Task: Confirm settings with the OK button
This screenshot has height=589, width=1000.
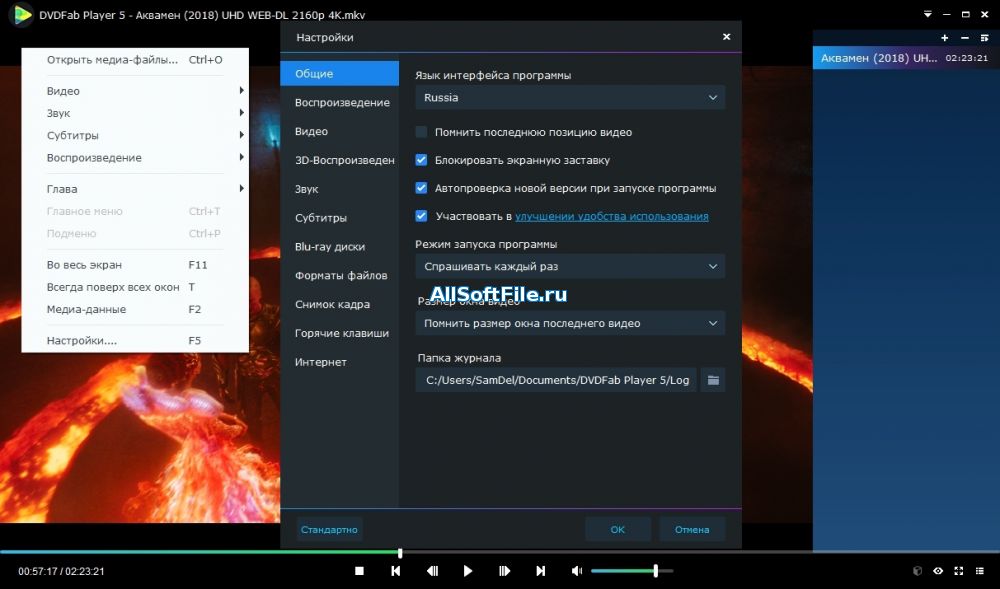Action: [617, 530]
